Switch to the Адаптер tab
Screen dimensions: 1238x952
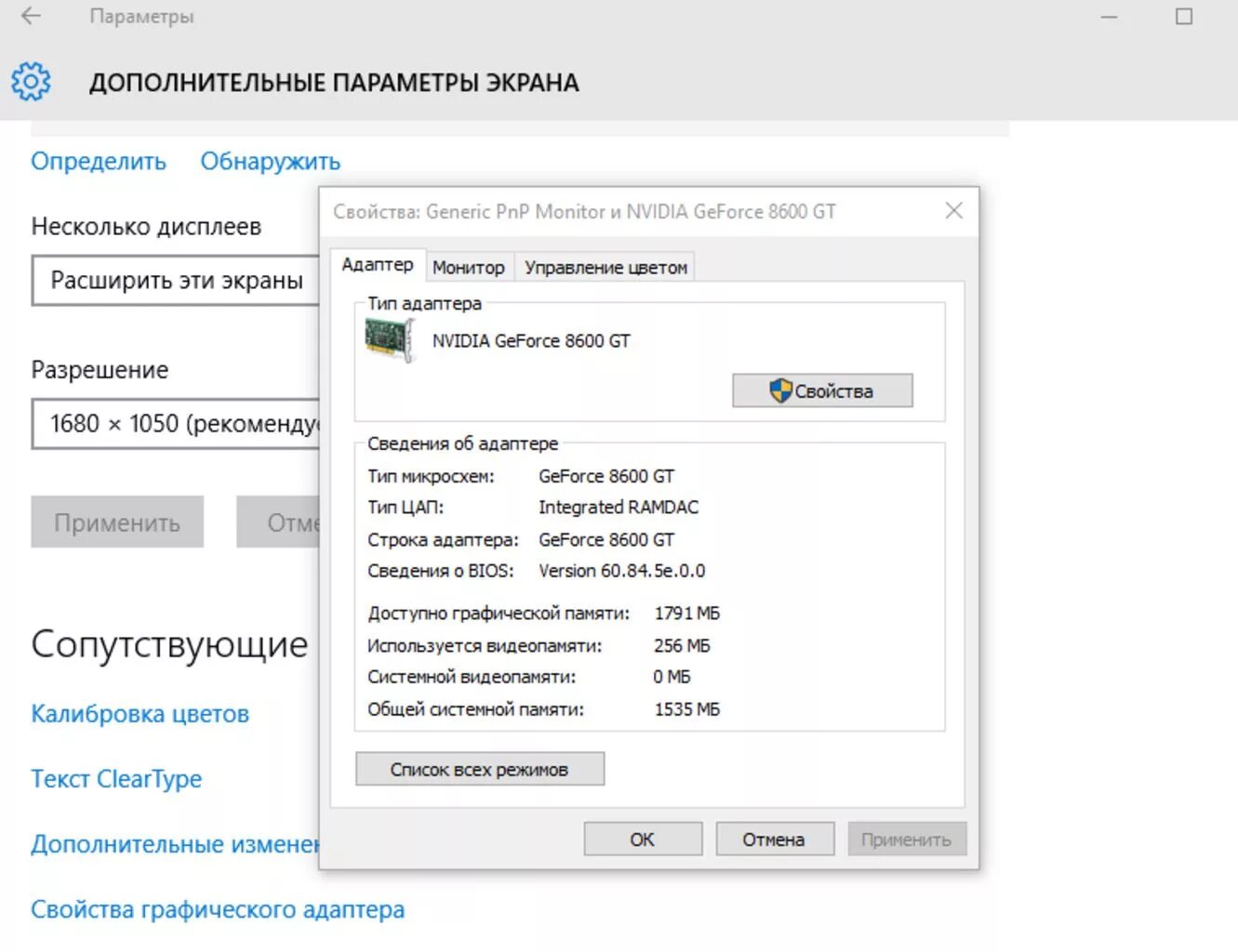tap(377, 265)
